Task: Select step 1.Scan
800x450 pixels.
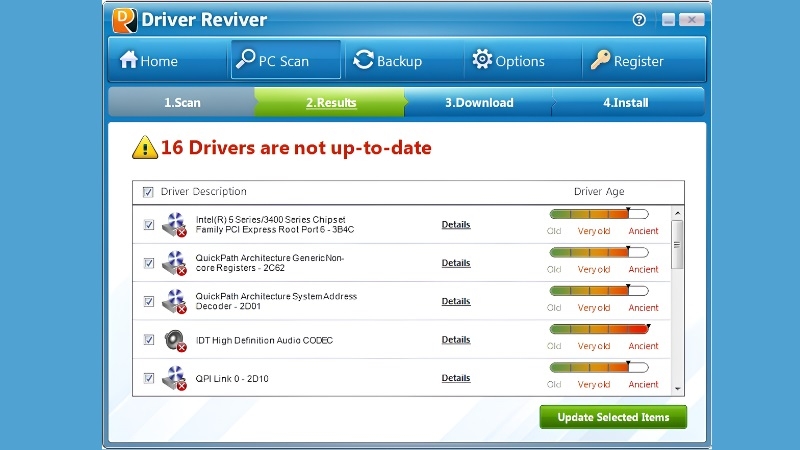Action: [182, 103]
